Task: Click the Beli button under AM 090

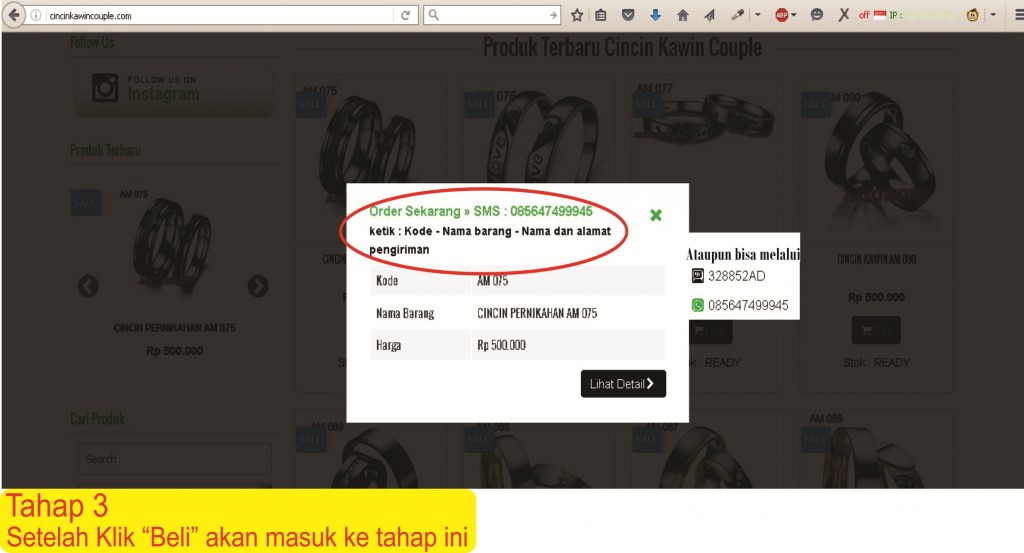Action: [x=876, y=330]
